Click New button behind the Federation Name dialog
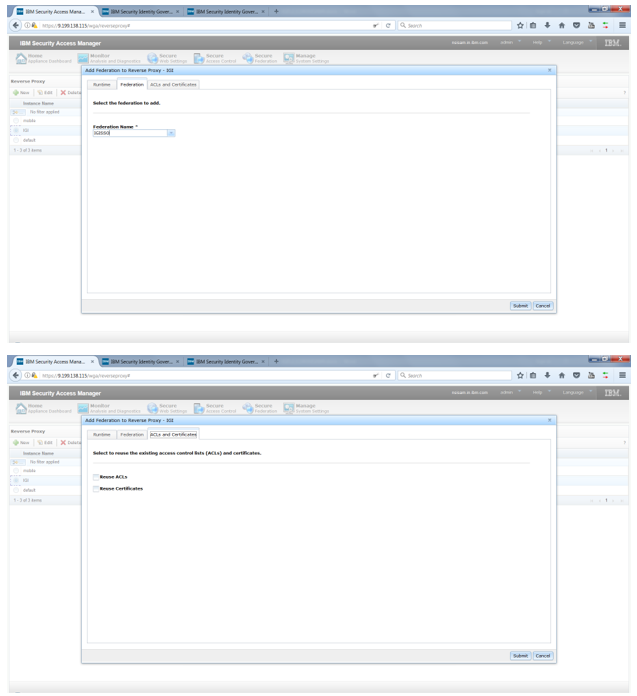This screenshot has height=696, width=637. point(21,93)
